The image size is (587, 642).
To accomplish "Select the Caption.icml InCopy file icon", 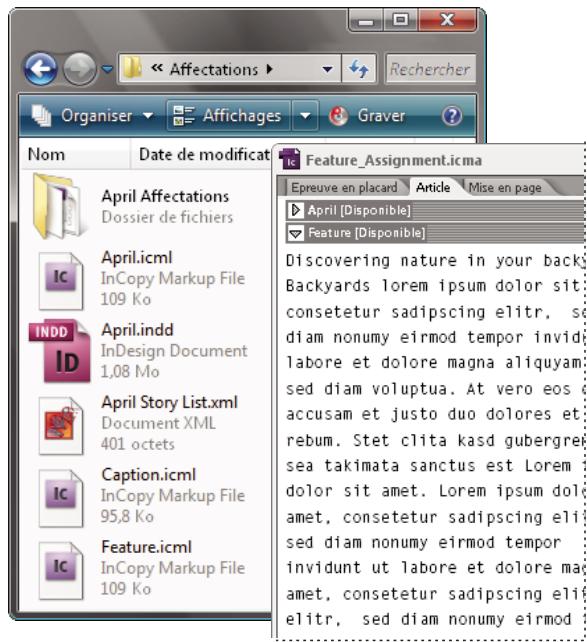I will click(61, 498).
